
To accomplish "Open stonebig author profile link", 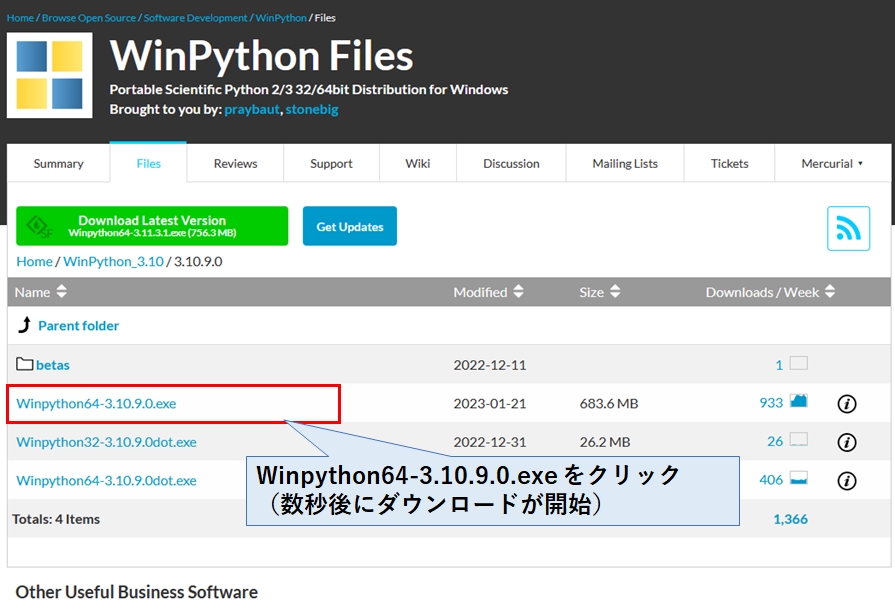I will click(x=312, y=109).
